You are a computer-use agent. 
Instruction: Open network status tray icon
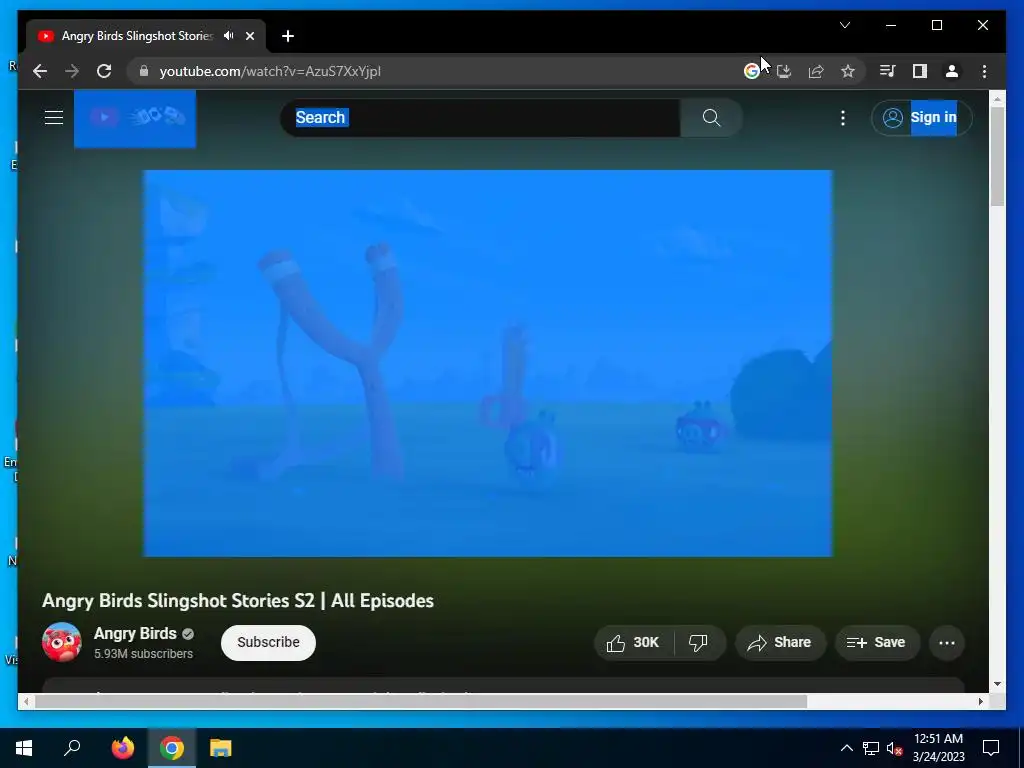(871, 748)
